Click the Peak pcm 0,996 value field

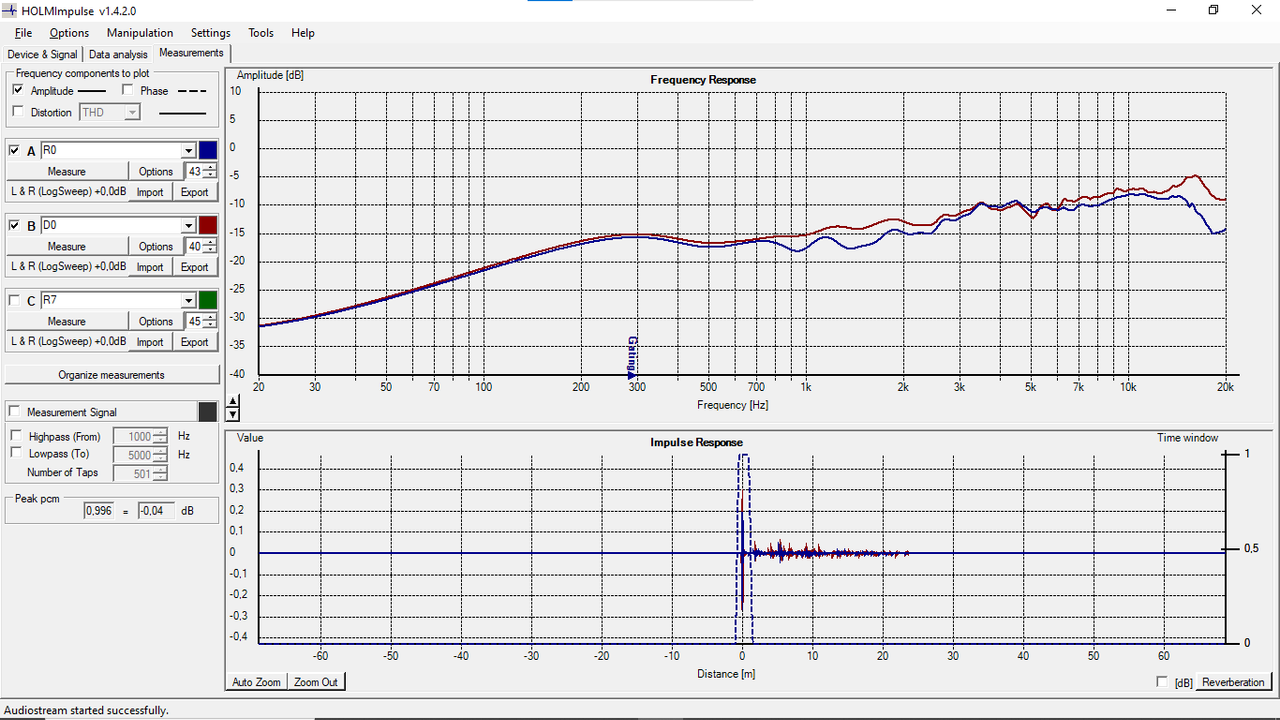point(100,511)
